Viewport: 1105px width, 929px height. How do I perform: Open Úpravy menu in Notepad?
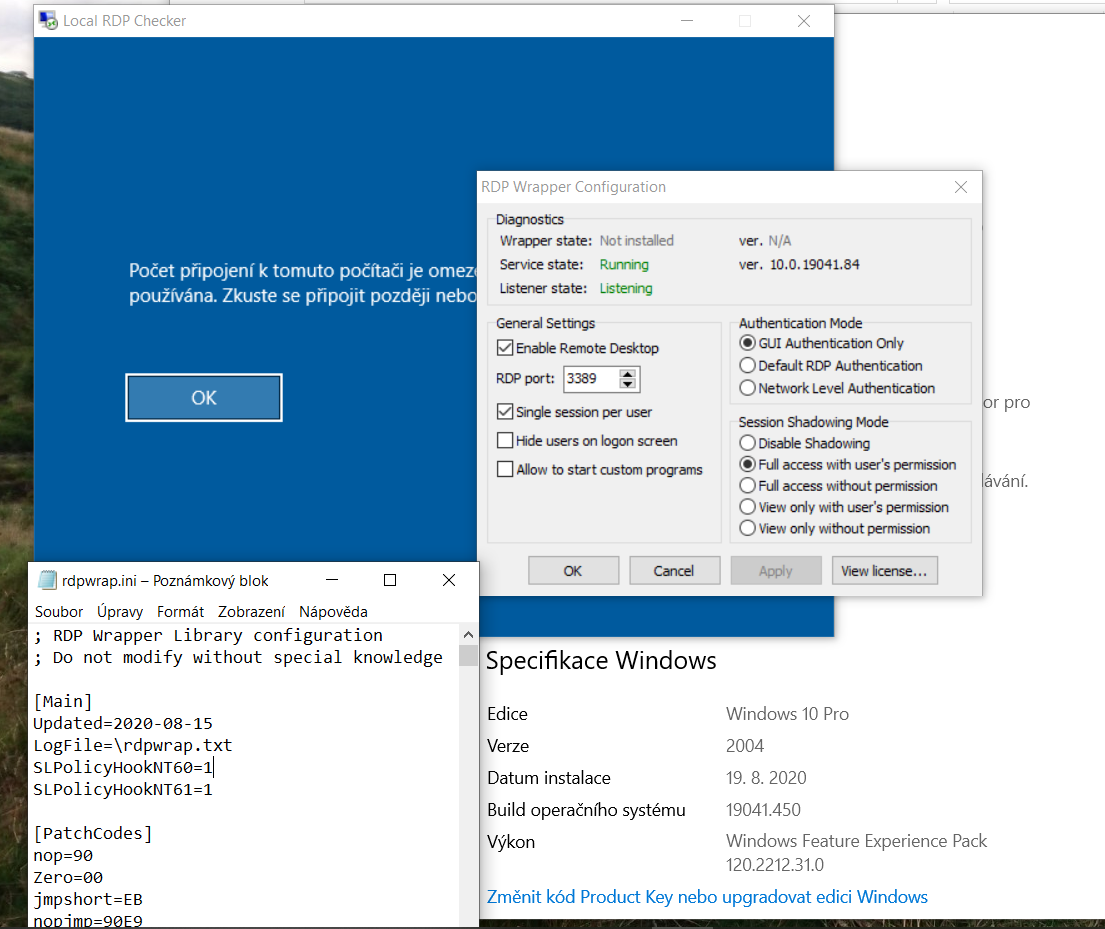120,612
